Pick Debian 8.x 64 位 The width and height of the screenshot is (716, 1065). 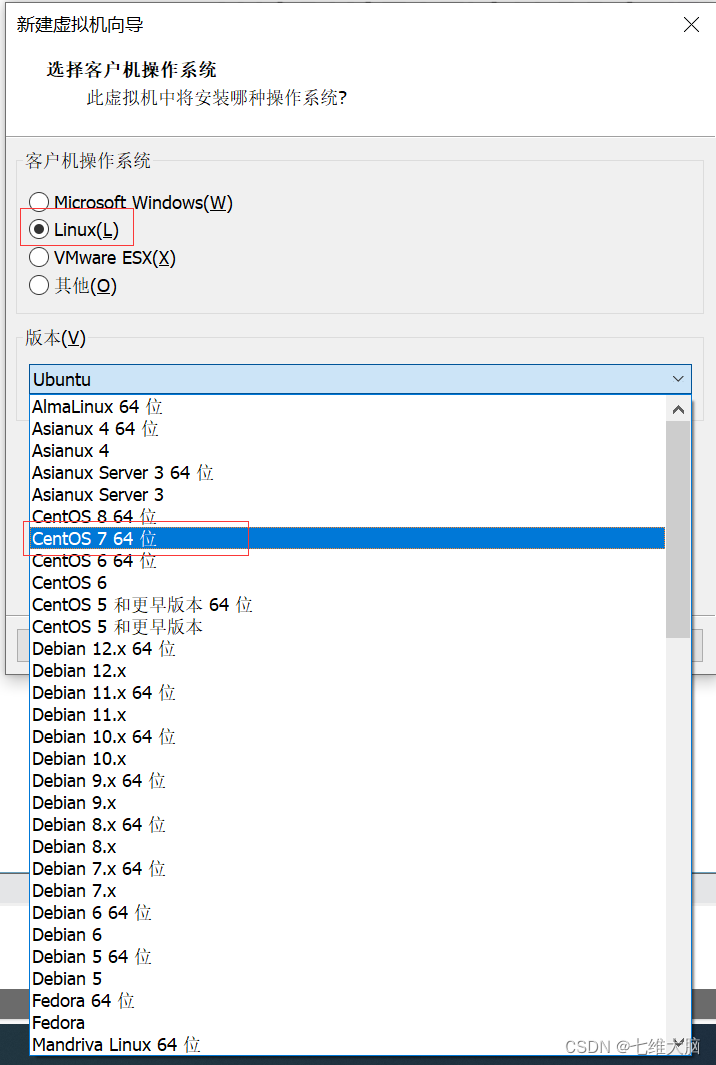click(x=348, y=825)
